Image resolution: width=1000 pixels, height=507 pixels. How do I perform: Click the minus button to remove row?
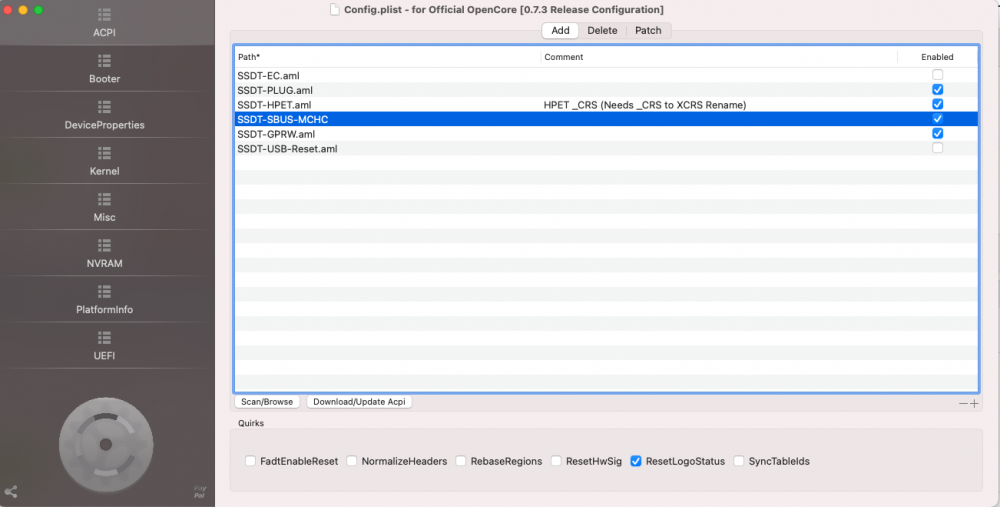point(963,403)
